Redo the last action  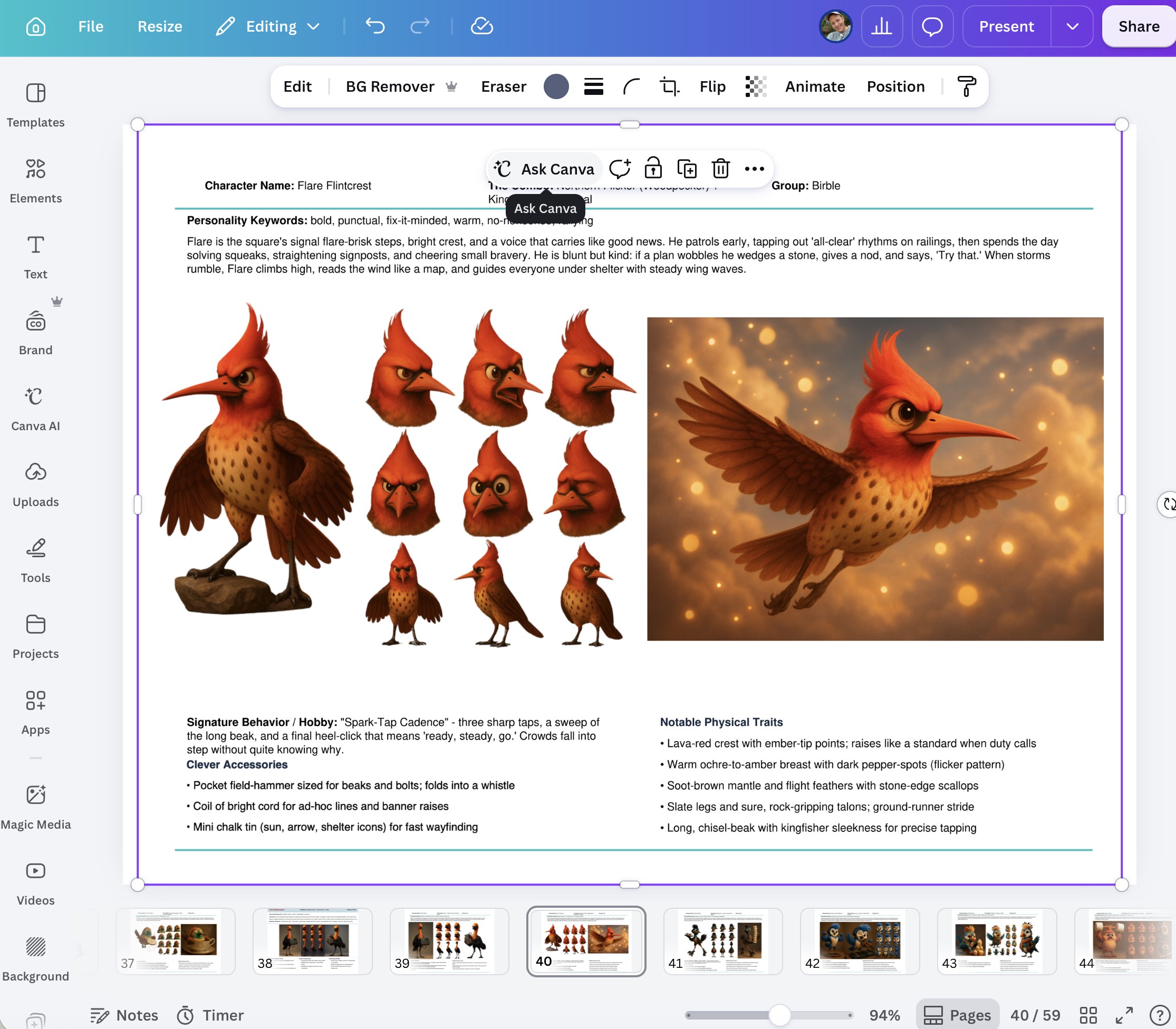click(x=420, y=26)
